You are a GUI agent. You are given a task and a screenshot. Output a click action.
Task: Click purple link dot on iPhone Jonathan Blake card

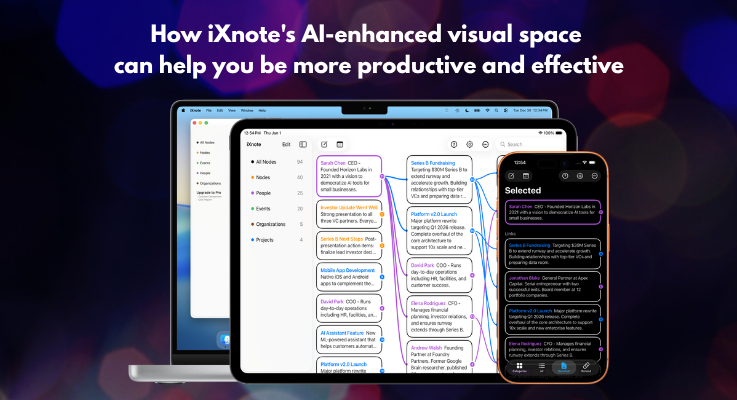click(601, 287)
